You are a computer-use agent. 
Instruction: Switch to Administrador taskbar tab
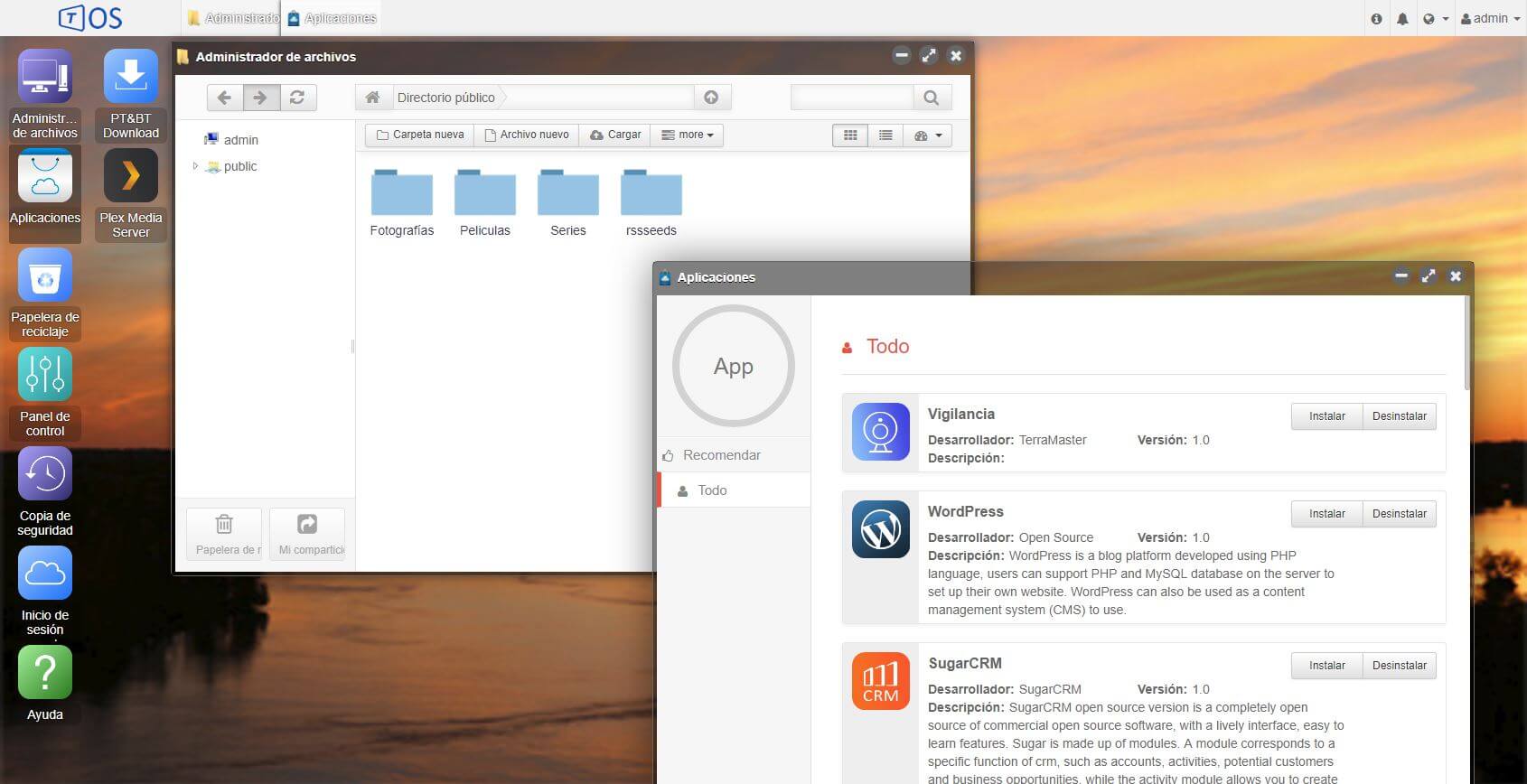pos(234,18)
